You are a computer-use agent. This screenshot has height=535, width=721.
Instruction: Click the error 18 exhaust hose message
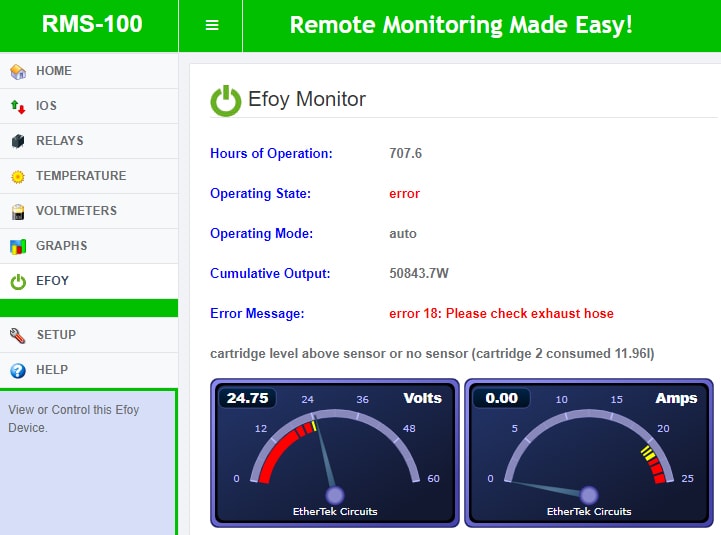[501, 313]
